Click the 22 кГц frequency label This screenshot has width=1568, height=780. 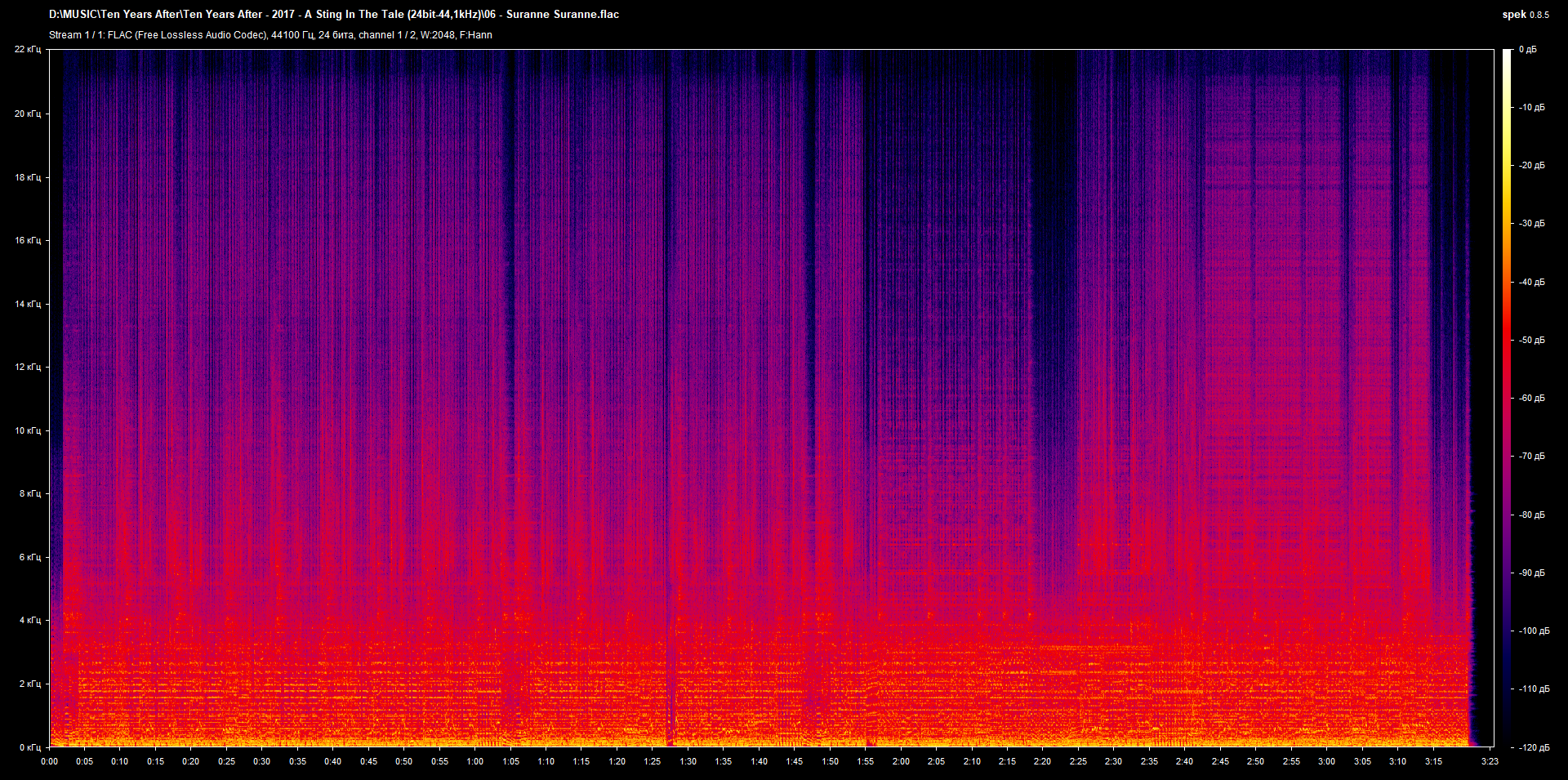point(28,50)
